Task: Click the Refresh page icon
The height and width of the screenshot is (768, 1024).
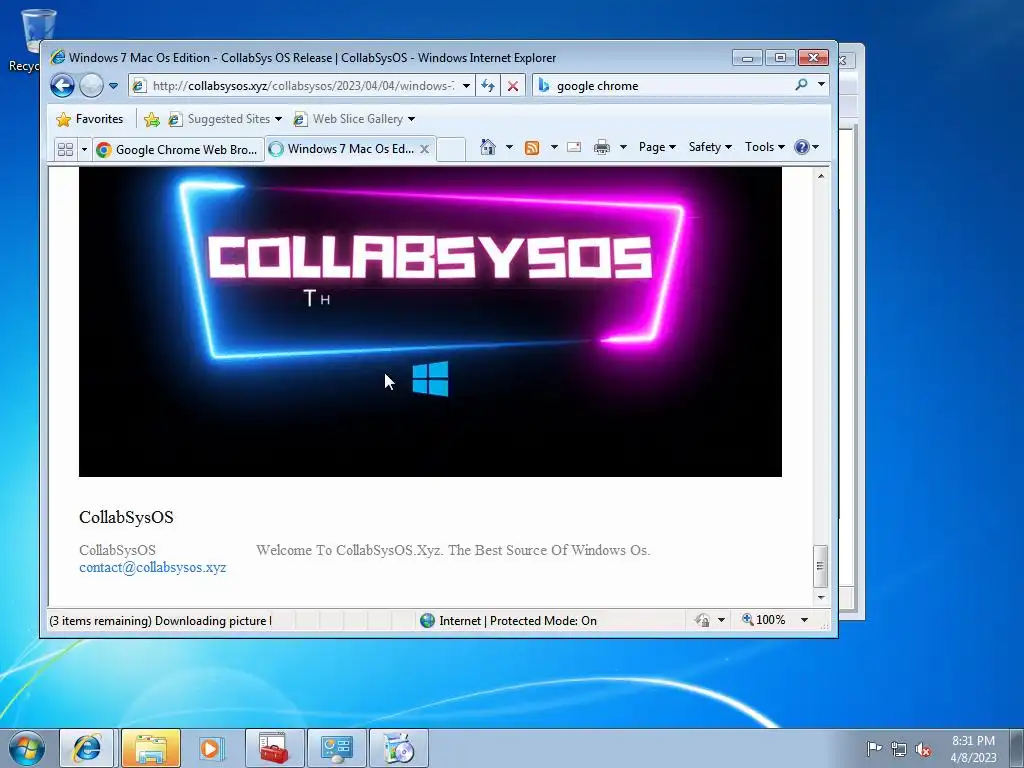Action: point(488,86)
